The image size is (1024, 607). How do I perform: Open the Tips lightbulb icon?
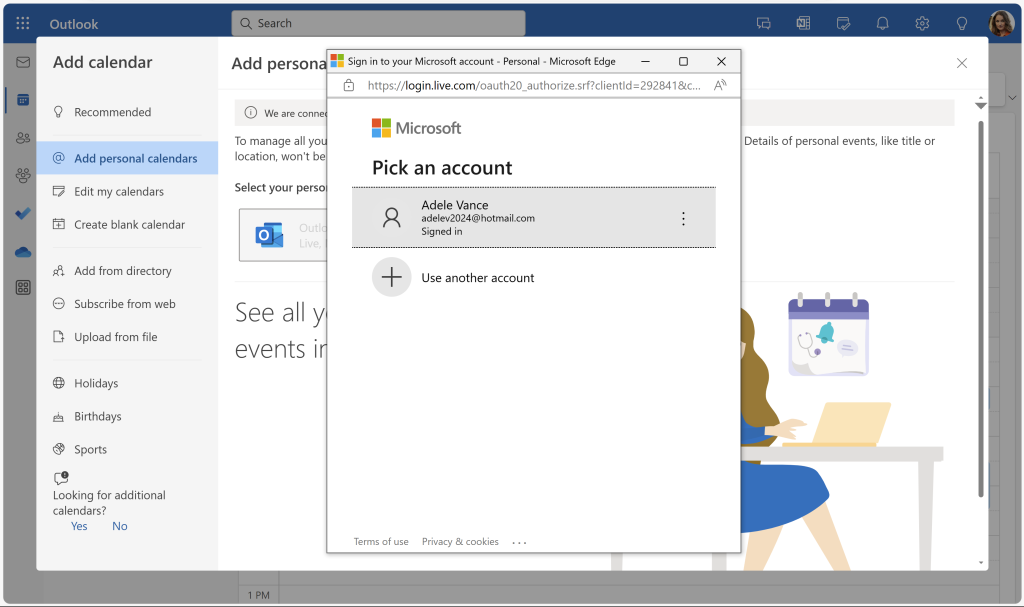[x=962, y=24]
